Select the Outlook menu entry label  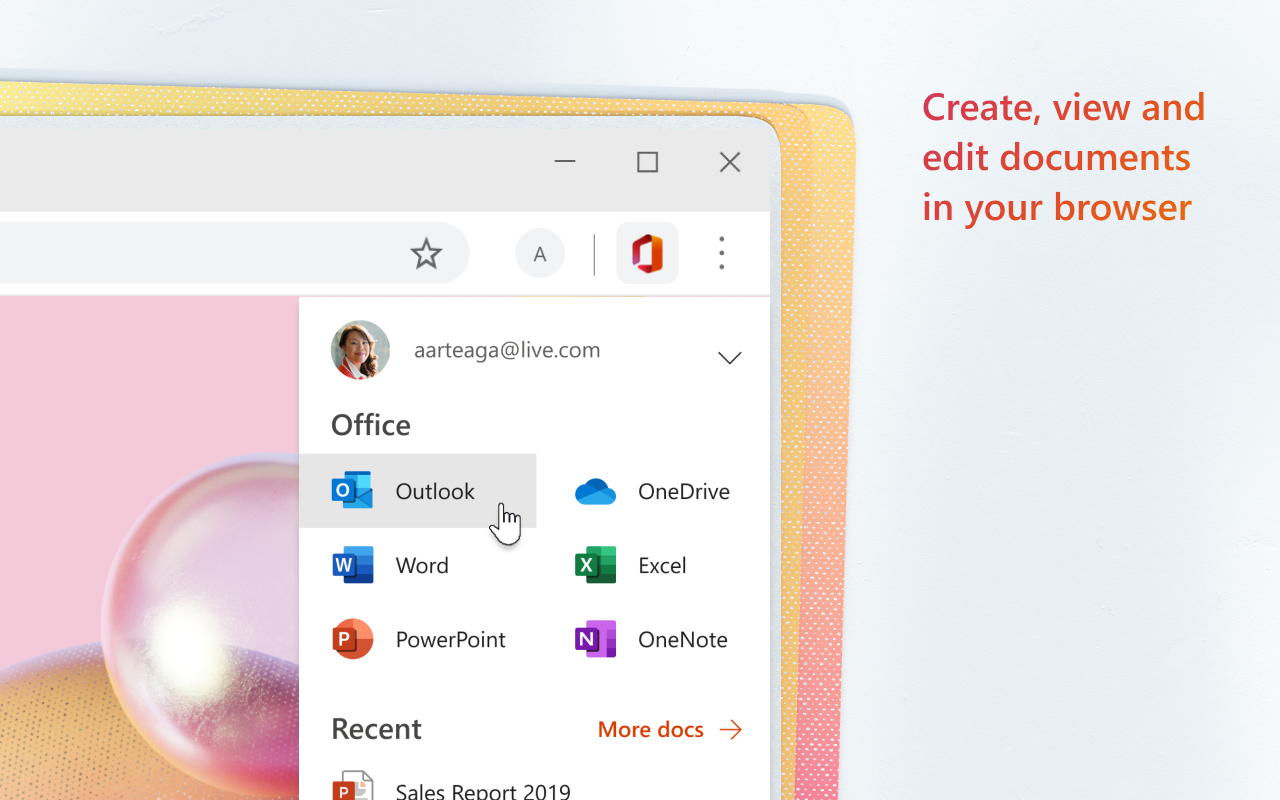(x=435, y=491)
